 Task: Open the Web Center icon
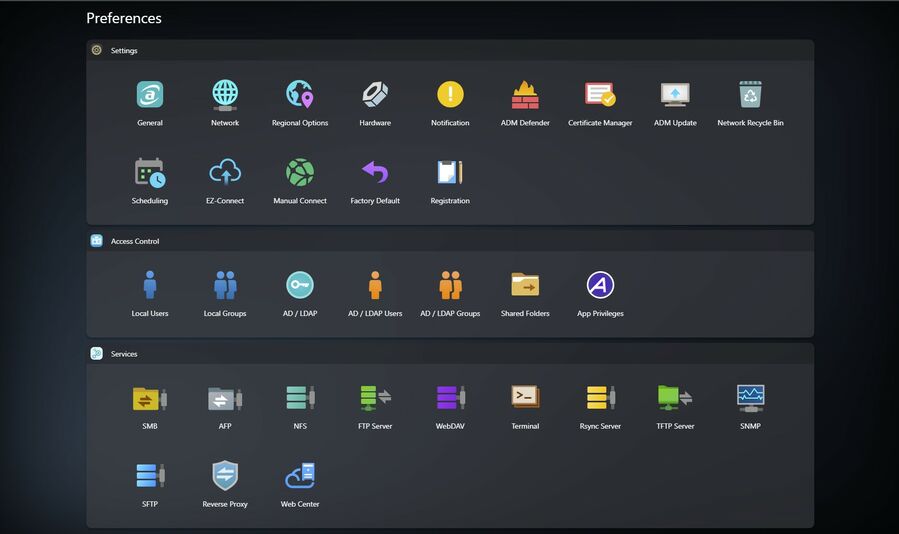(300, 476)
